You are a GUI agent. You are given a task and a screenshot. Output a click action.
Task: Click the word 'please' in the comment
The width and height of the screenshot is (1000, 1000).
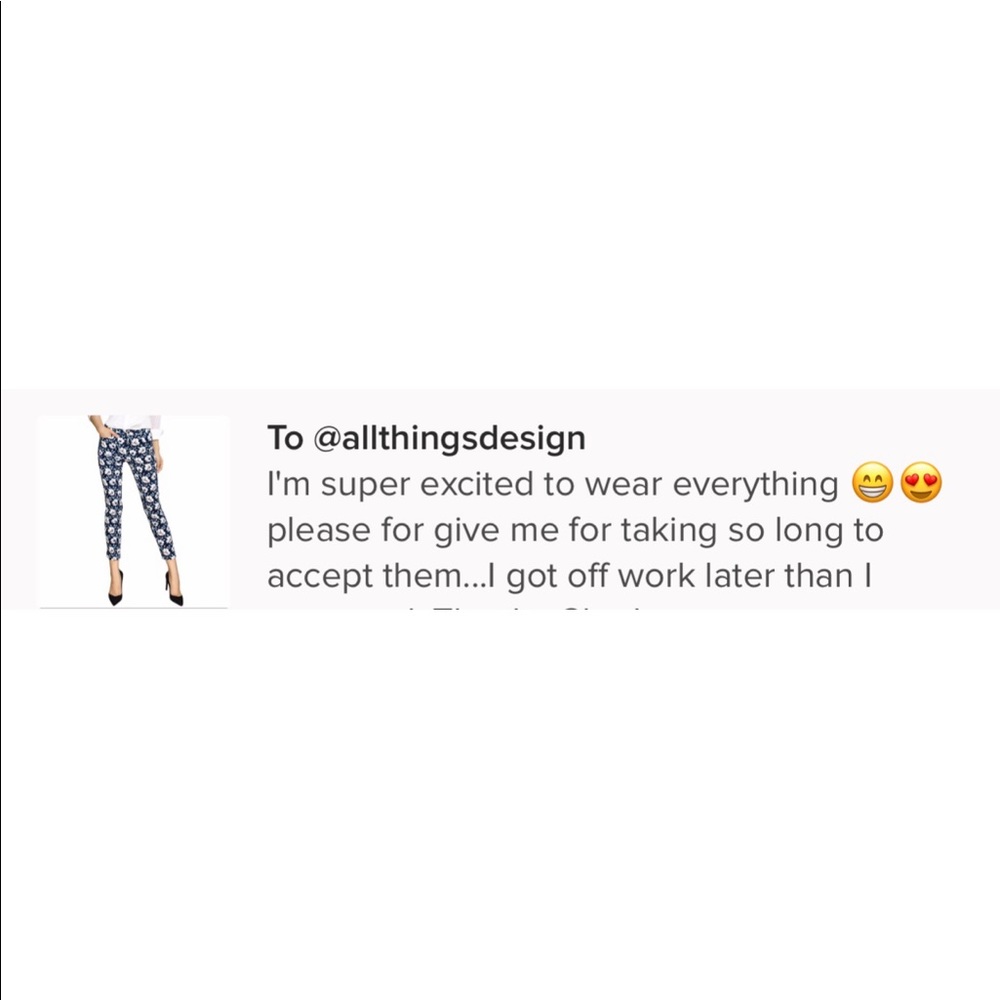pos(319,531)
